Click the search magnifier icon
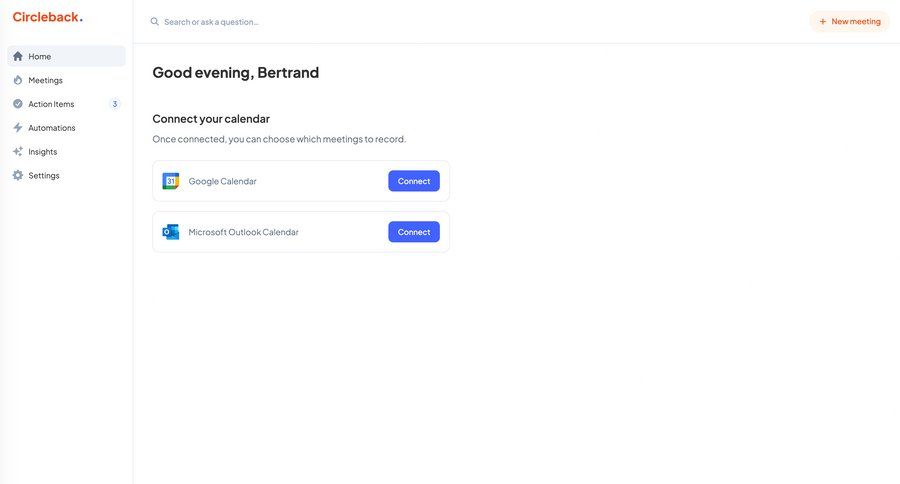The height and width of the screenshot is (484, 900). pyautogui.click(x=155, y=21)
